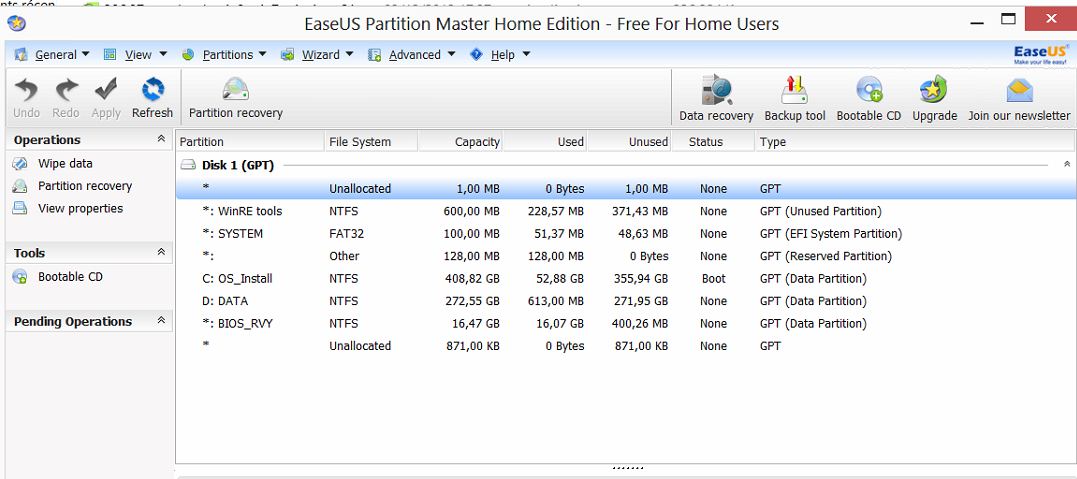Click the Undo toolbar icon
This screenshot has height=479, width=1077.
click(26, 90)
